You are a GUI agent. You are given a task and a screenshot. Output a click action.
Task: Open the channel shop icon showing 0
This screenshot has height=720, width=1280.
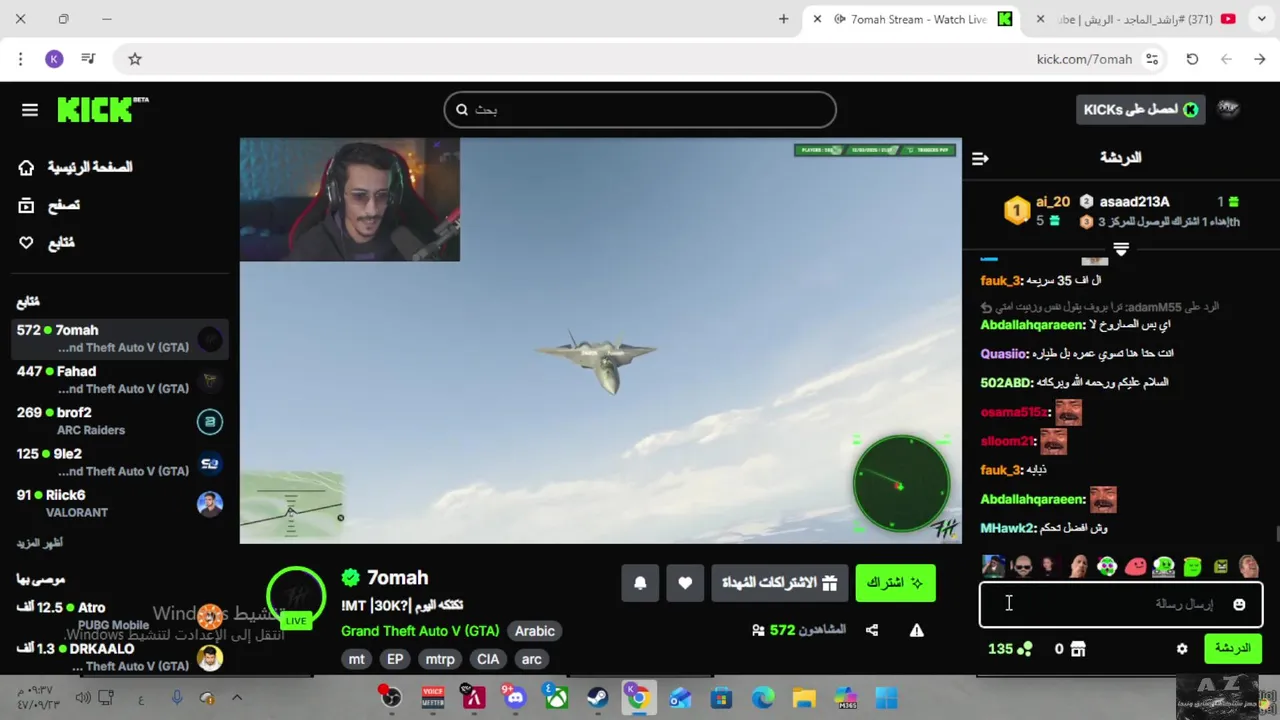pyautogui.click(x=1077, y=649)
